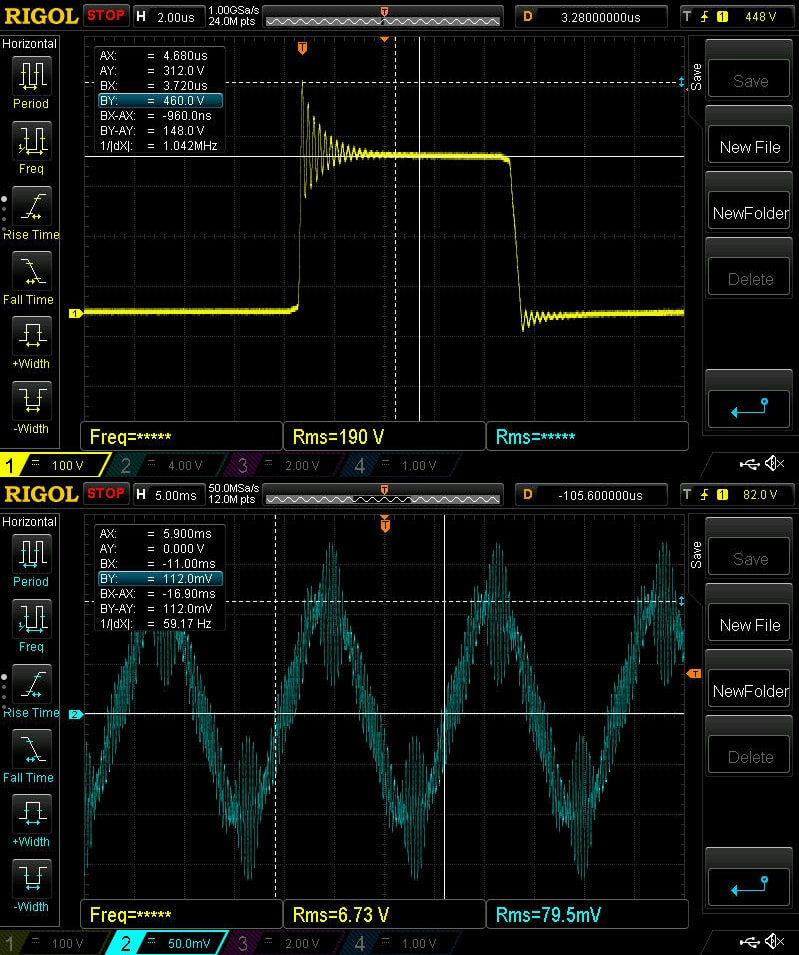Toggle active channel 2 tab showing 50.0mV
Viewport: 799px width, 955px height.
167,943
